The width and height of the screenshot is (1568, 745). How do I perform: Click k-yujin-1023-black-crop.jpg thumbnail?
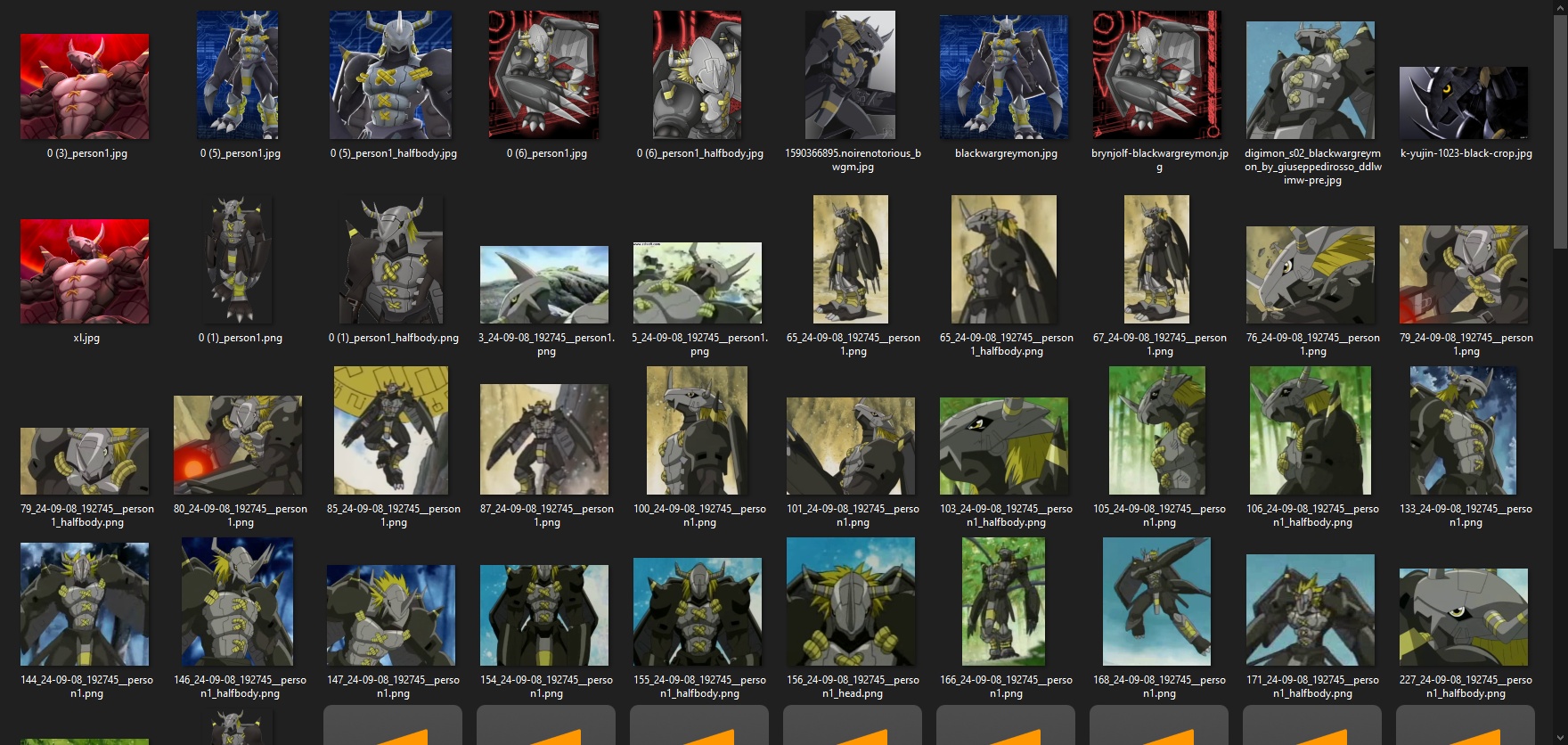[1464, 102]
